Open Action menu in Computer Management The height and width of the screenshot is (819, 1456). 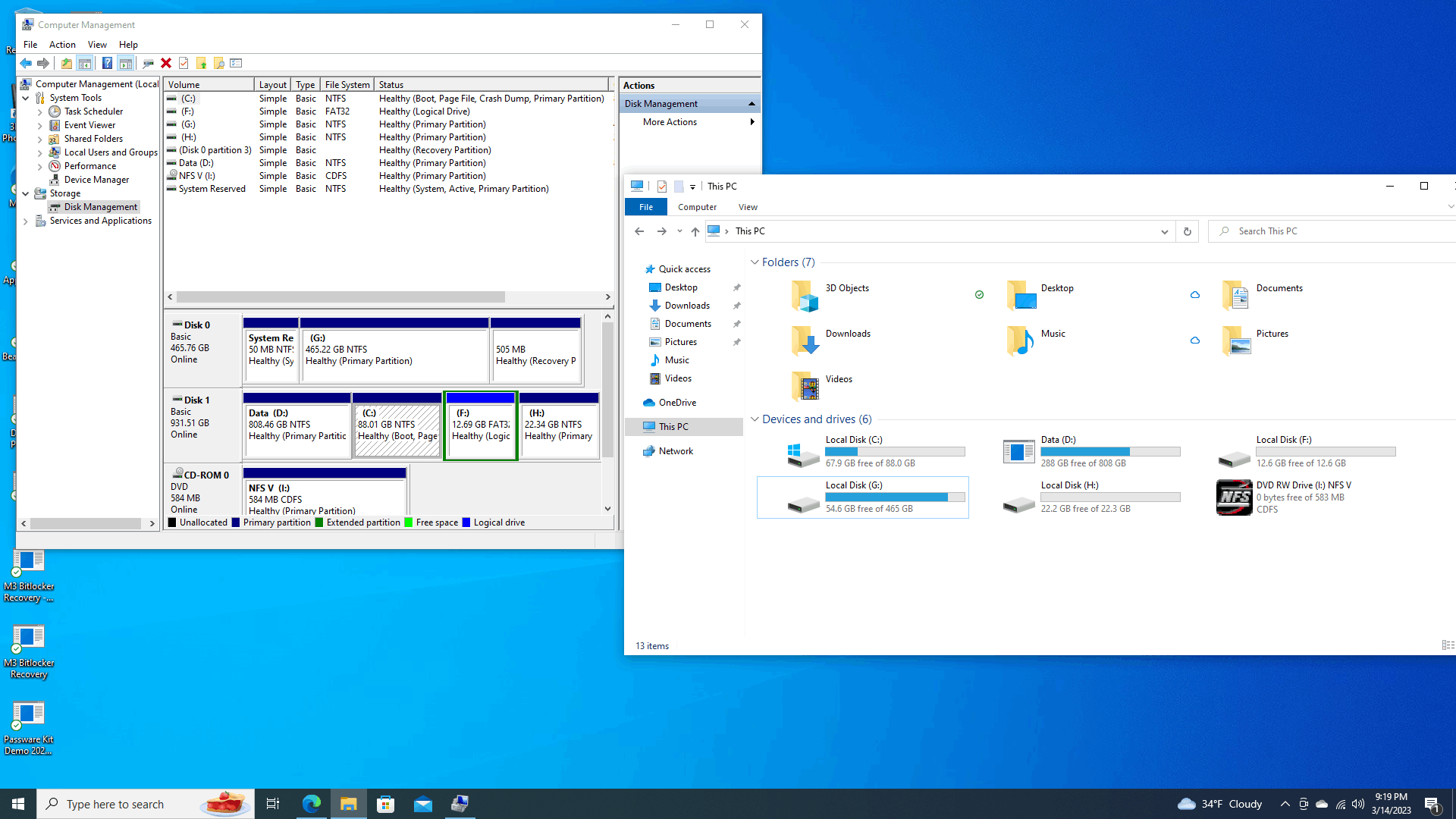[62, 45]
